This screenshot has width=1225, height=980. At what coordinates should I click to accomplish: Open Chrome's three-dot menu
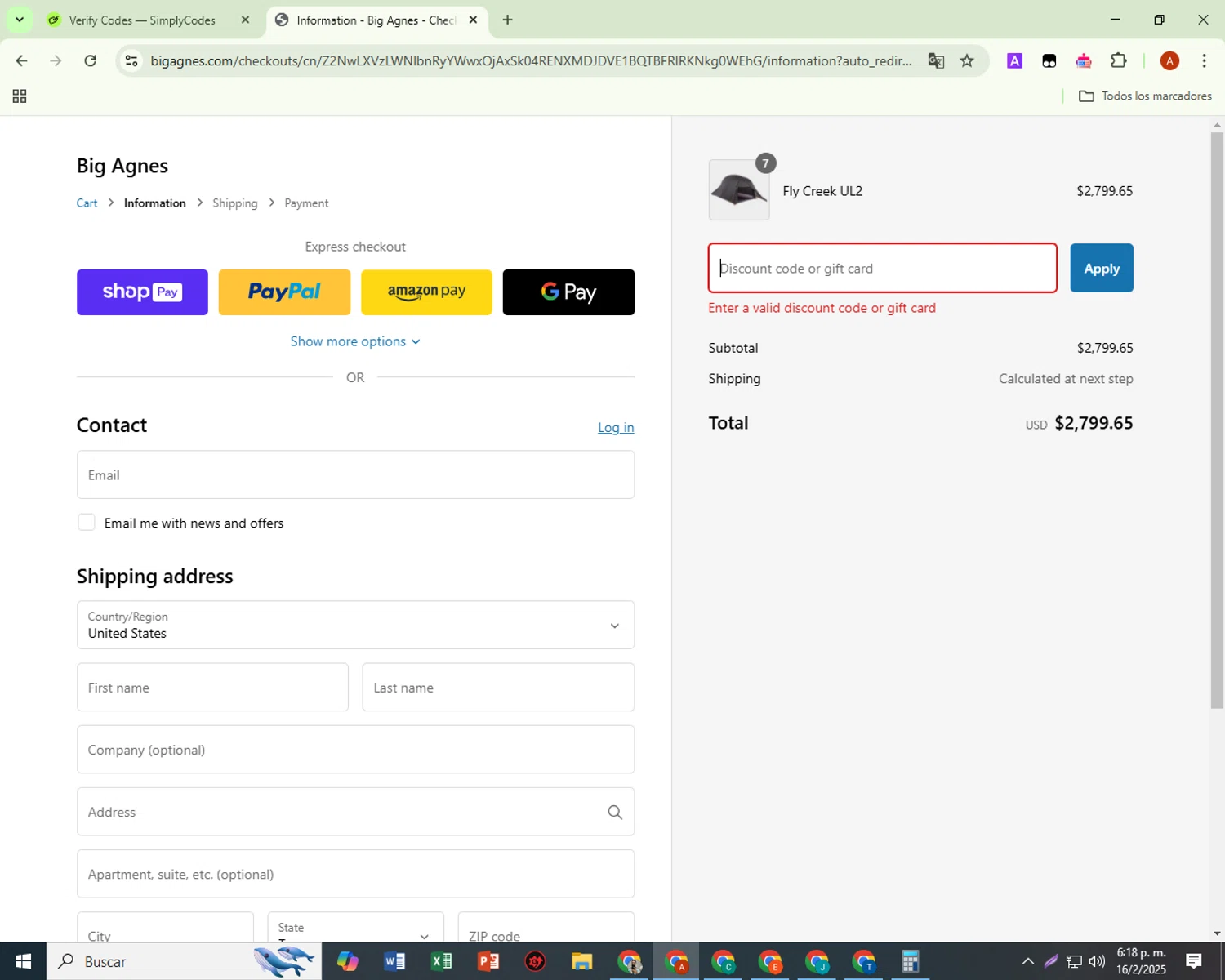pos(1204,60)
